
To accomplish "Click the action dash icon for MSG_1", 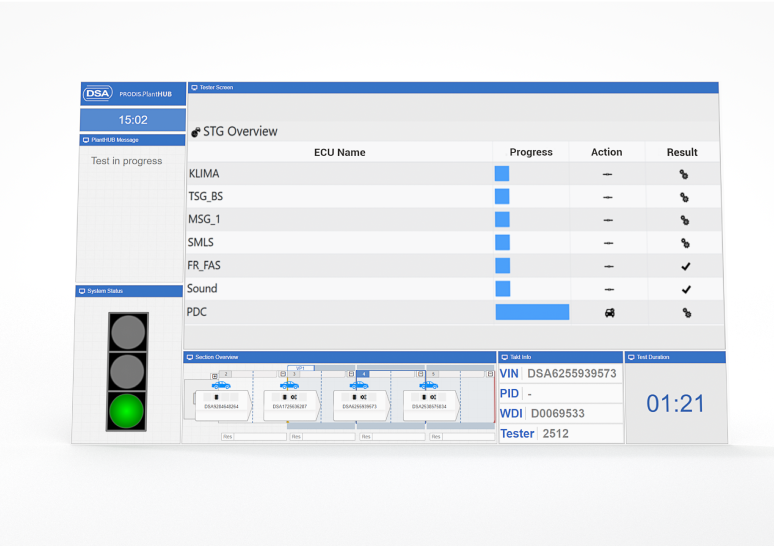I will click(607, 220).
